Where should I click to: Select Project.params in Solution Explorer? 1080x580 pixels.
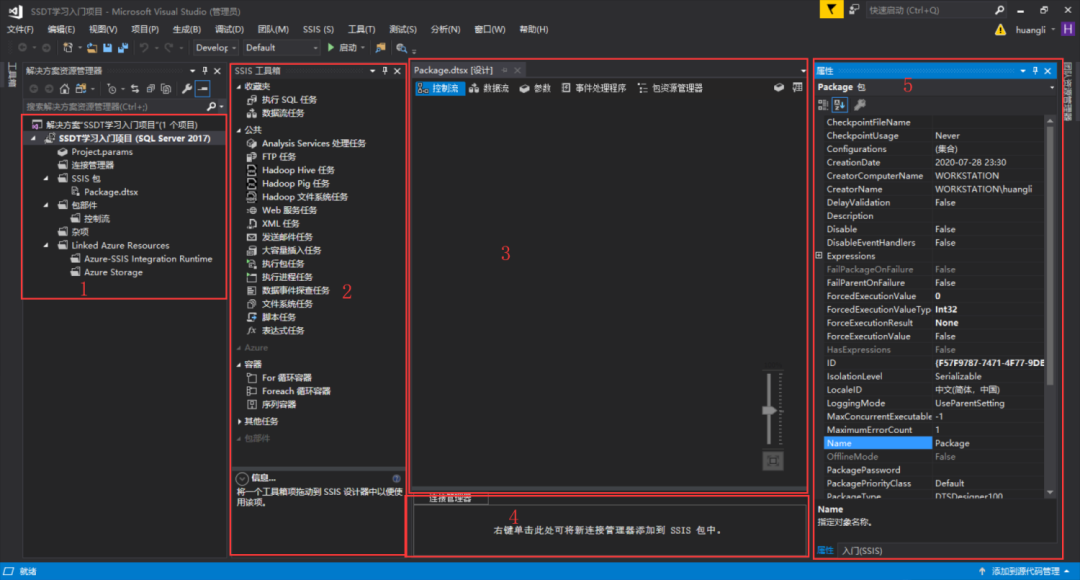pyautogui.click(x=102, y=152)
